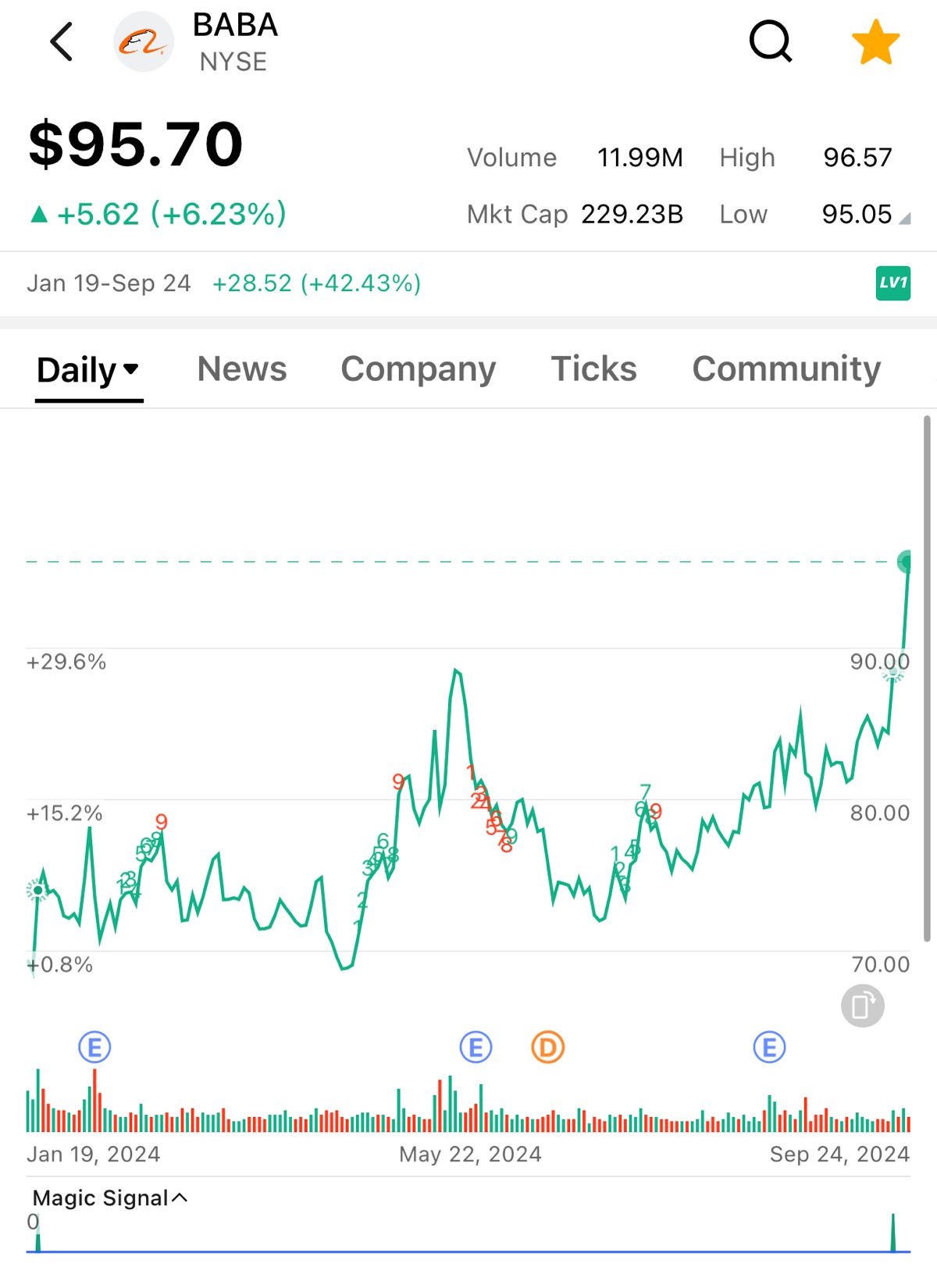The width and height of the screenshot is (937, 1288).
Task: Tap the back arrow icon
Action: point(62,41)
